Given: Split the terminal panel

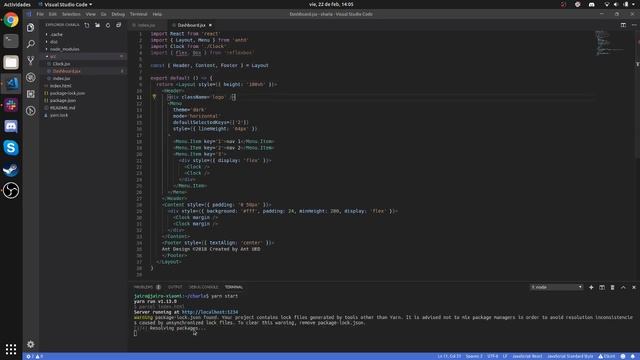Looking at the screenshot, I should coord(602,287).
